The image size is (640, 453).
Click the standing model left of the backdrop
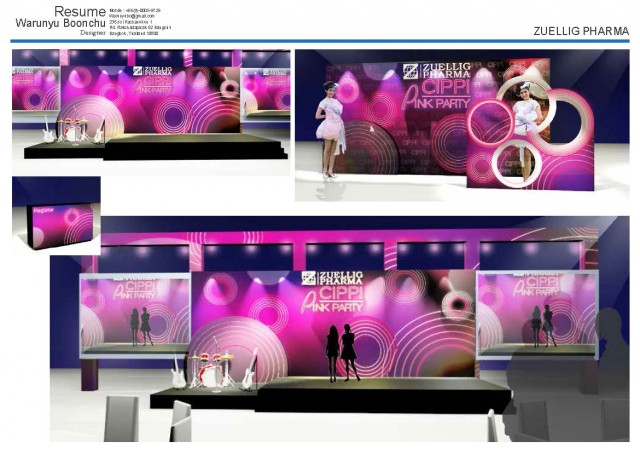click(330, 129)
